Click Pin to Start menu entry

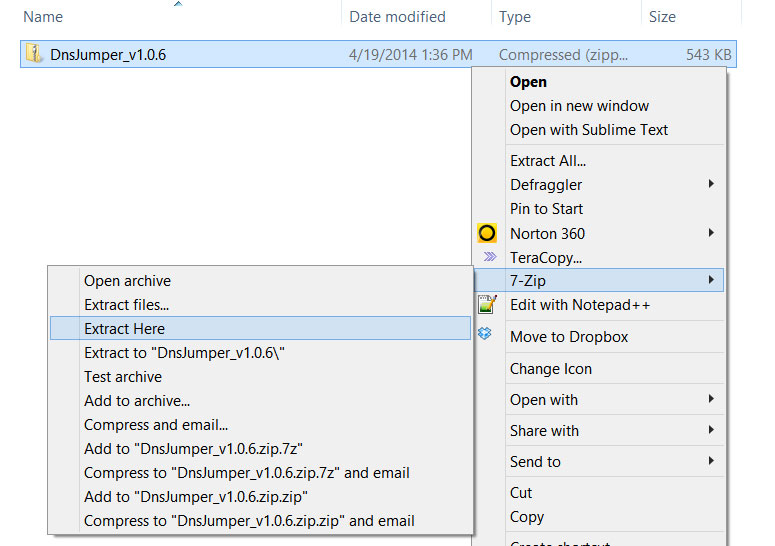pos(546,209)
